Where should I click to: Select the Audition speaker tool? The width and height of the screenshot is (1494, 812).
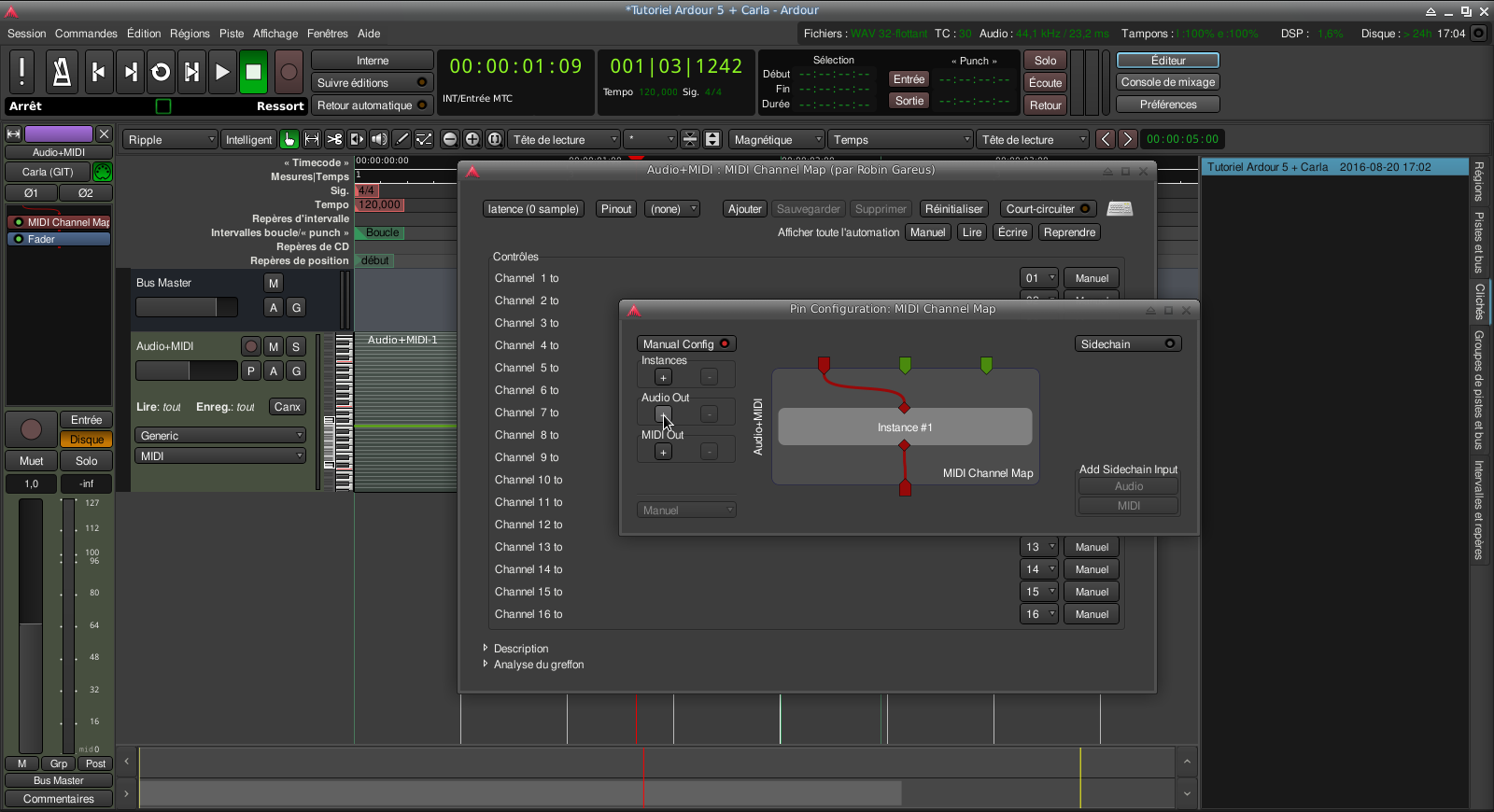379,139
